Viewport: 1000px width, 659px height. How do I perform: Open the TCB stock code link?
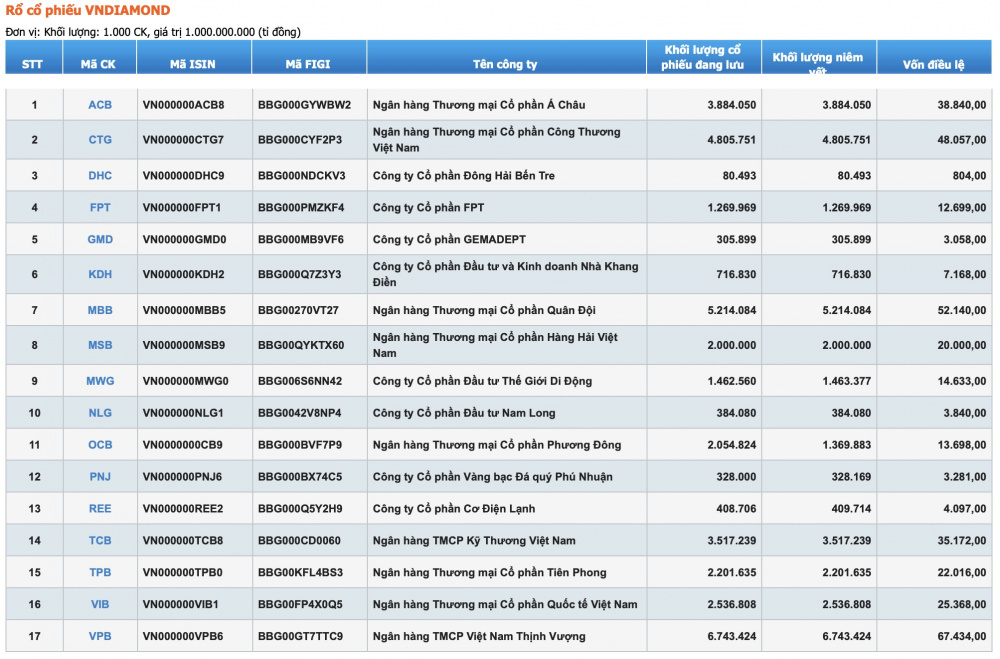(x=99, y=540)
